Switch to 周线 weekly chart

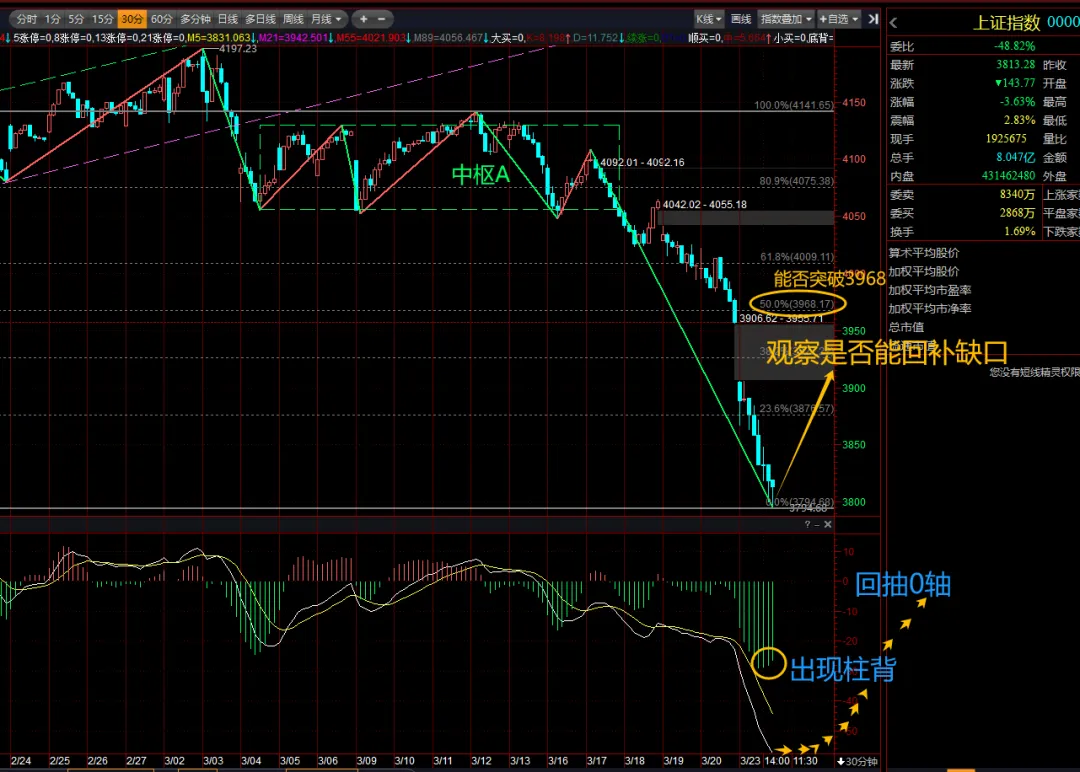tap(293, 19)
